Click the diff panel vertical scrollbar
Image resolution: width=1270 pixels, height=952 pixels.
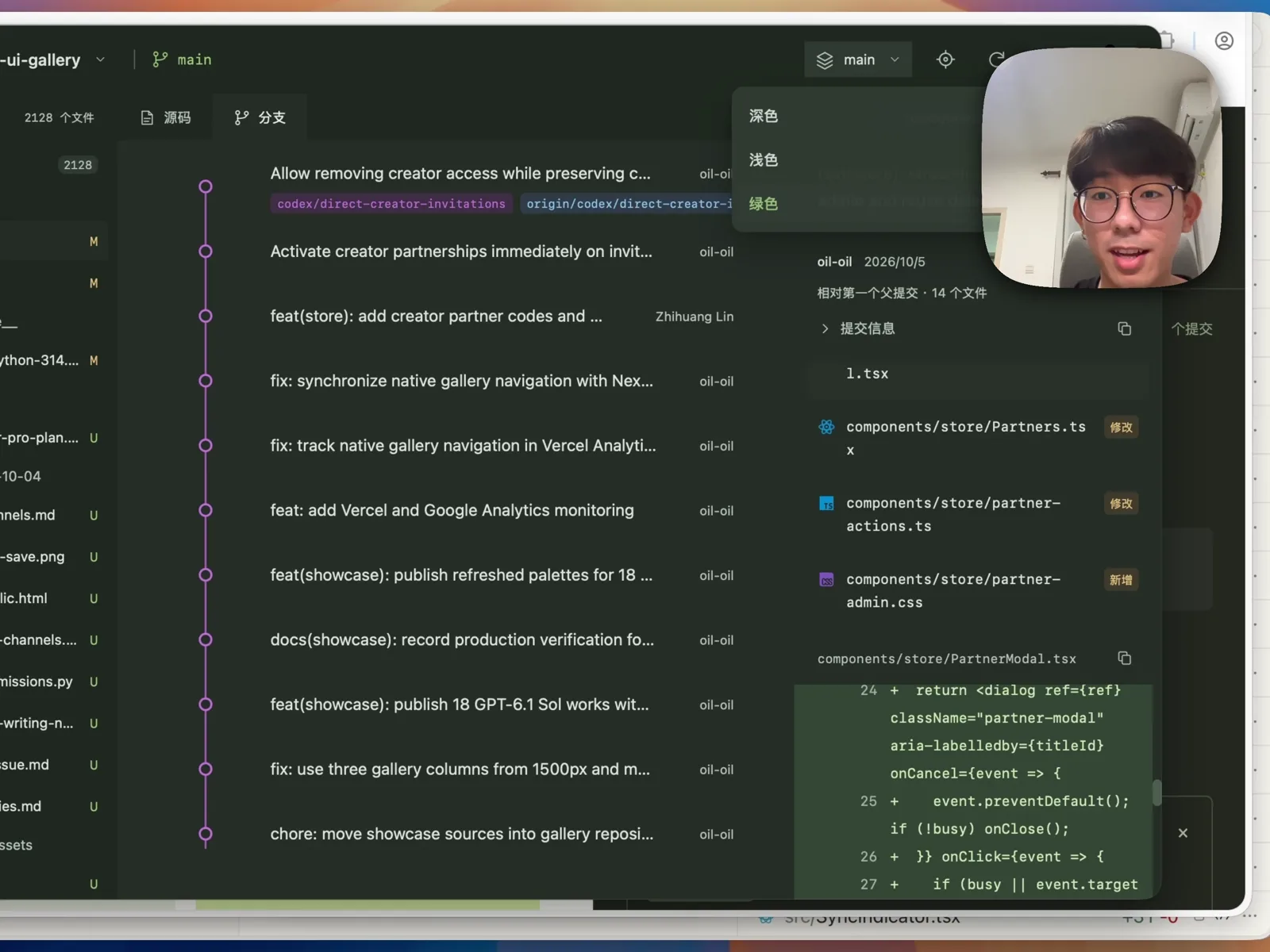[x=1157, y=792]
